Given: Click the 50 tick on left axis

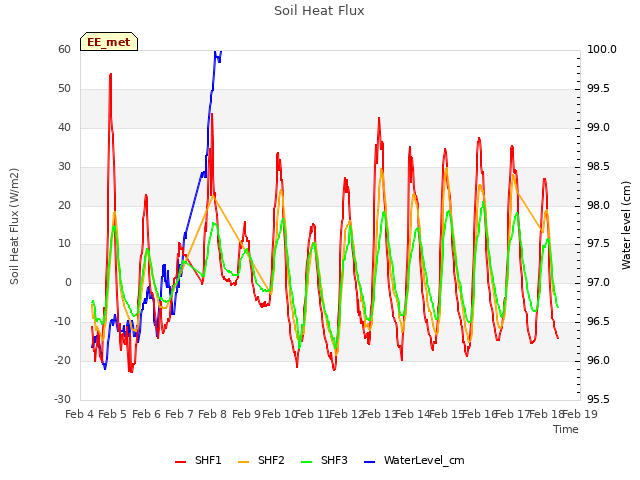Looking at the screenshot, I should point(64,89).
